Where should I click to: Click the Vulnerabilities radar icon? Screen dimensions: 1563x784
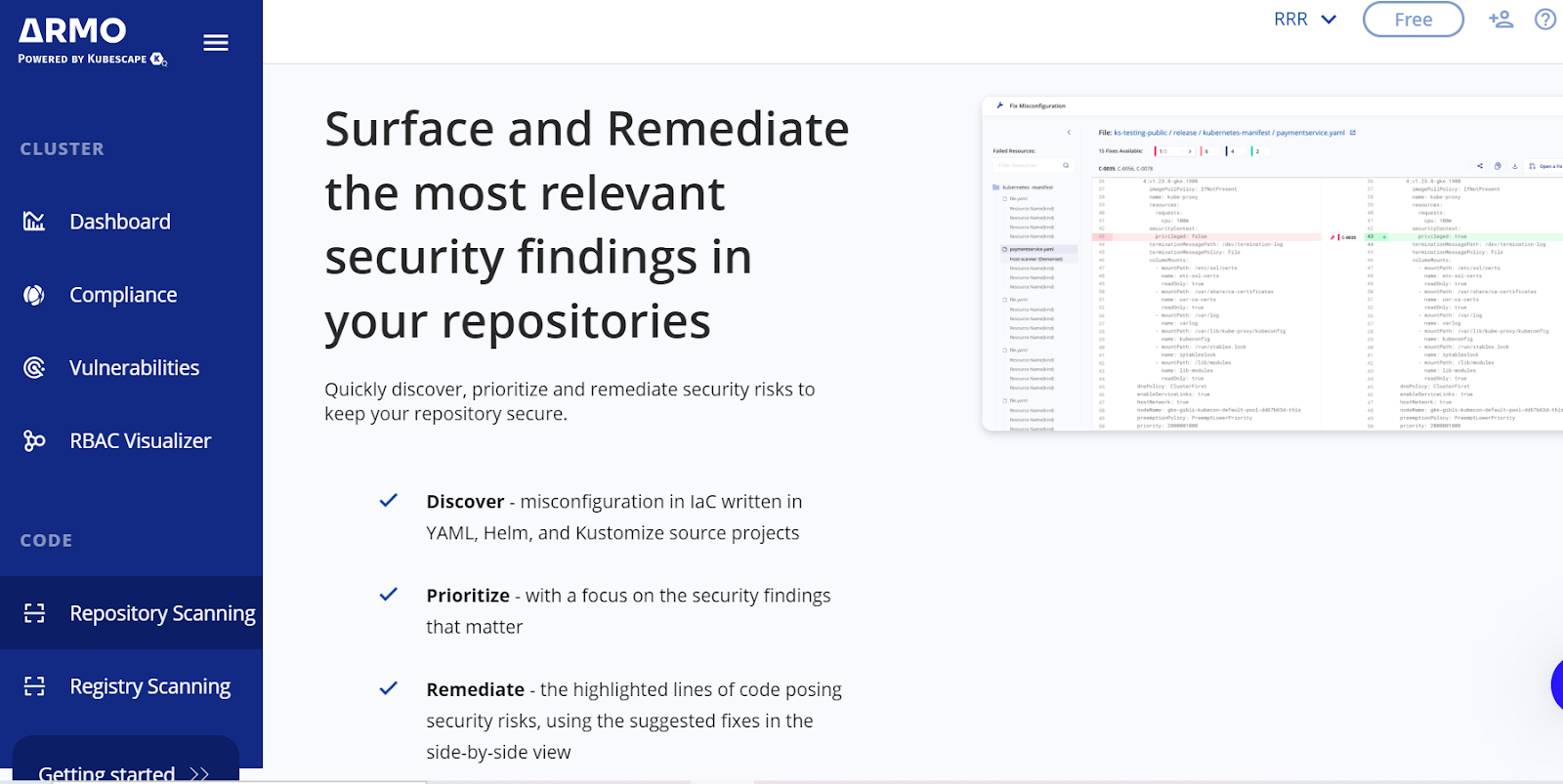pyautogui.click(x=34, y=368)
